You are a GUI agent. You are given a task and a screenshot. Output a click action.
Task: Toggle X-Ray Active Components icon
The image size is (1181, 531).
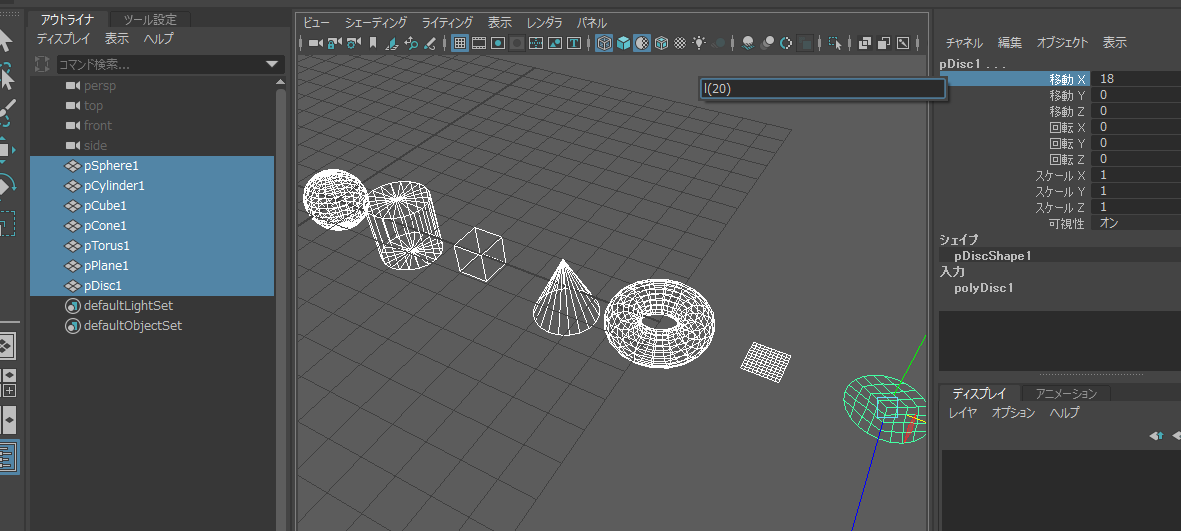[883, 43]
